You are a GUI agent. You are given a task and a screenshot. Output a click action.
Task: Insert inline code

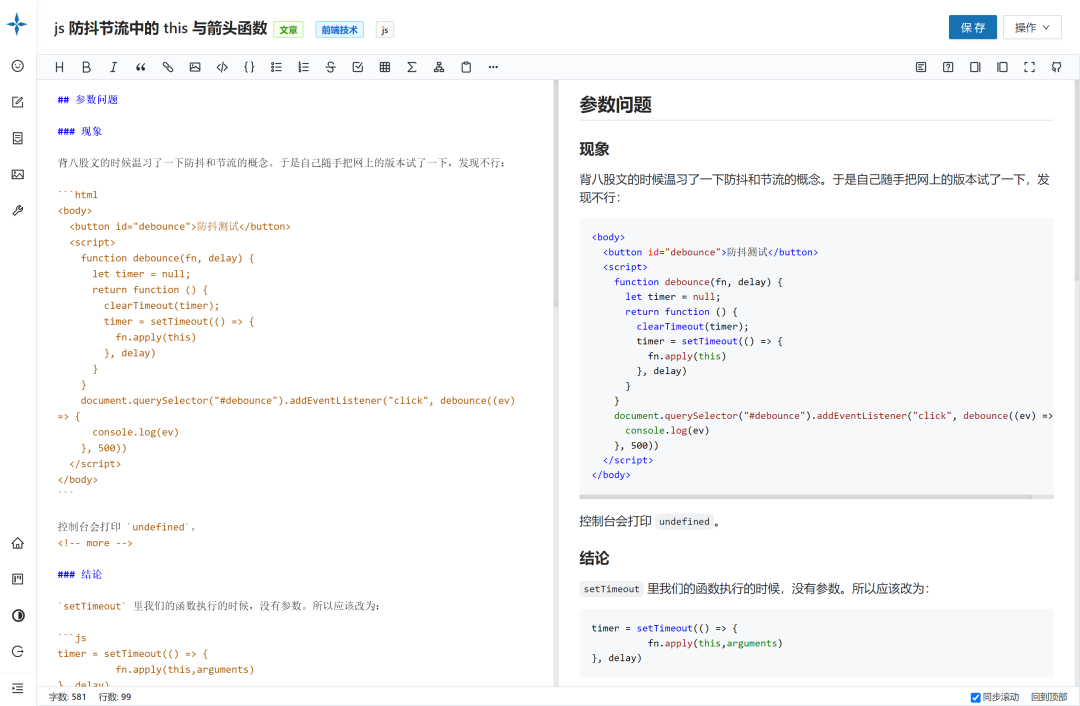tap(222, 67)
